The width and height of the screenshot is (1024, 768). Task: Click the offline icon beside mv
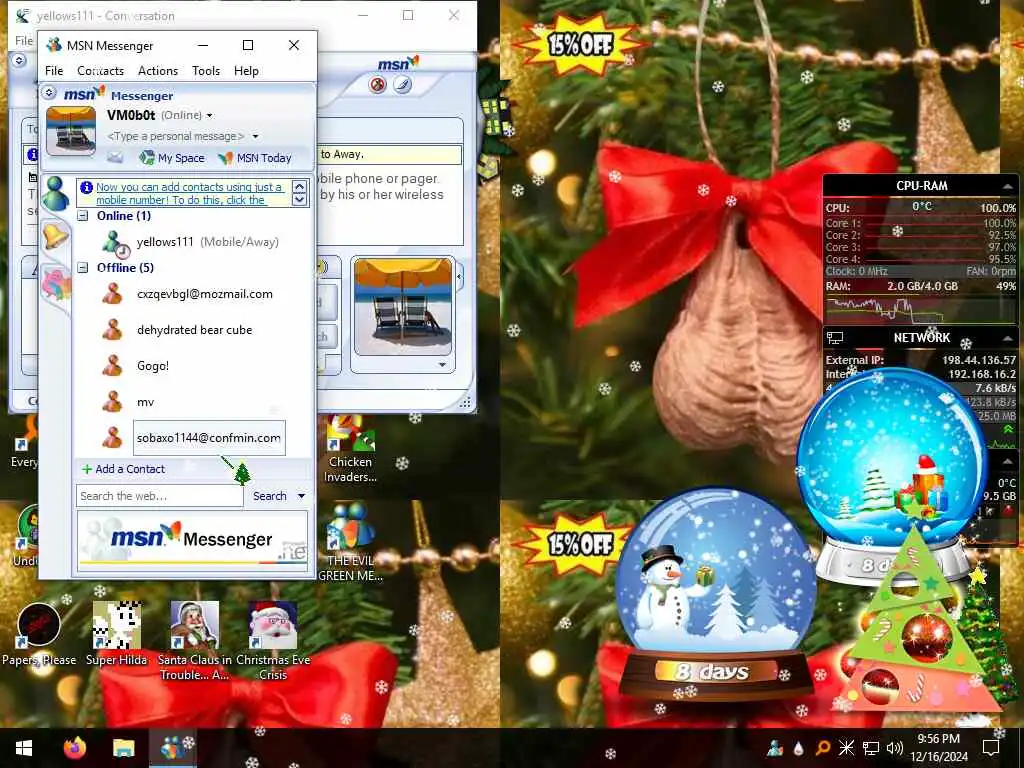(x=112, y=402)
